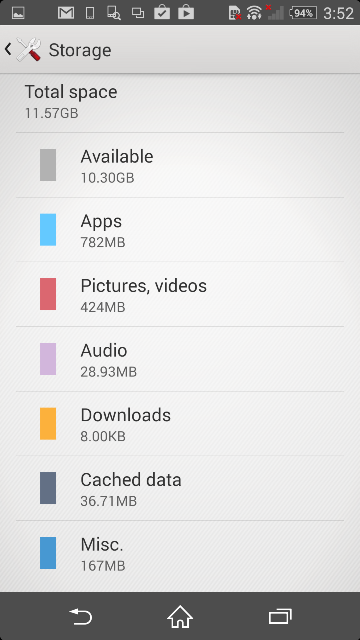This screenshot has height=640, width=360.
Task: Tap the back chevron beside Storage
Action: click(8, 50)
